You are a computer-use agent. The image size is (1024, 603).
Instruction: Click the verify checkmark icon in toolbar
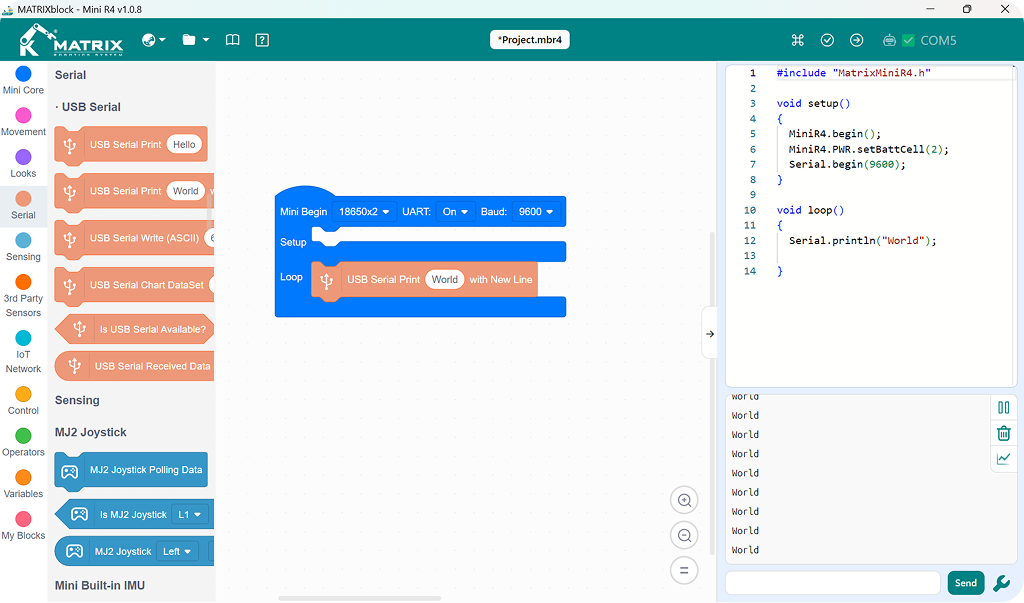click(x=827, y=41)
